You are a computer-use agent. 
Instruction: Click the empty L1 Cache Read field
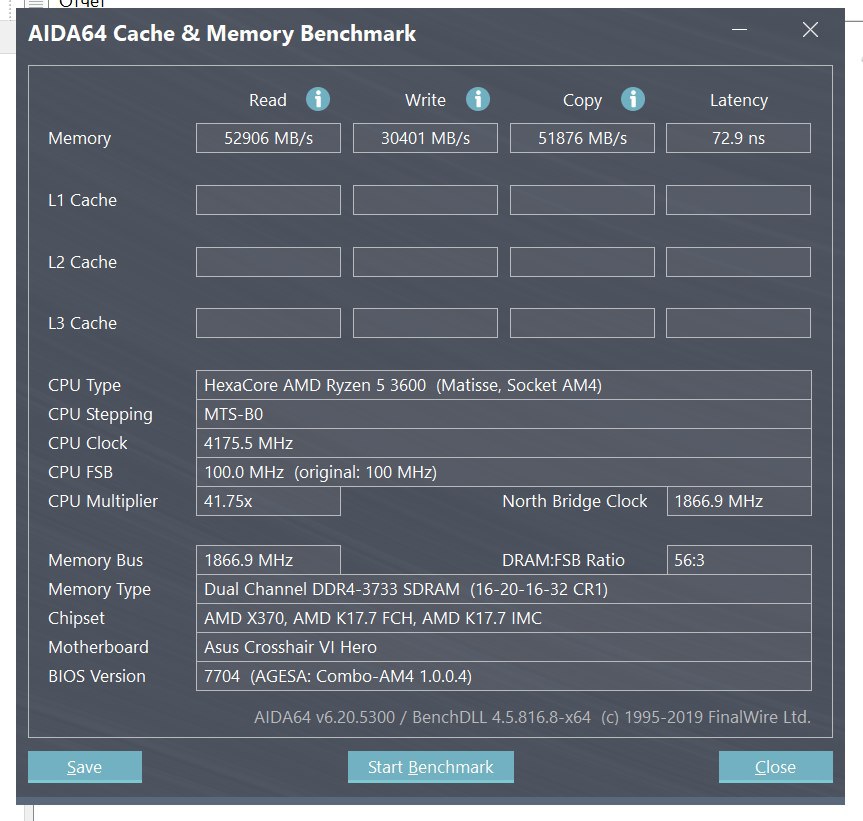pos(268,200)
